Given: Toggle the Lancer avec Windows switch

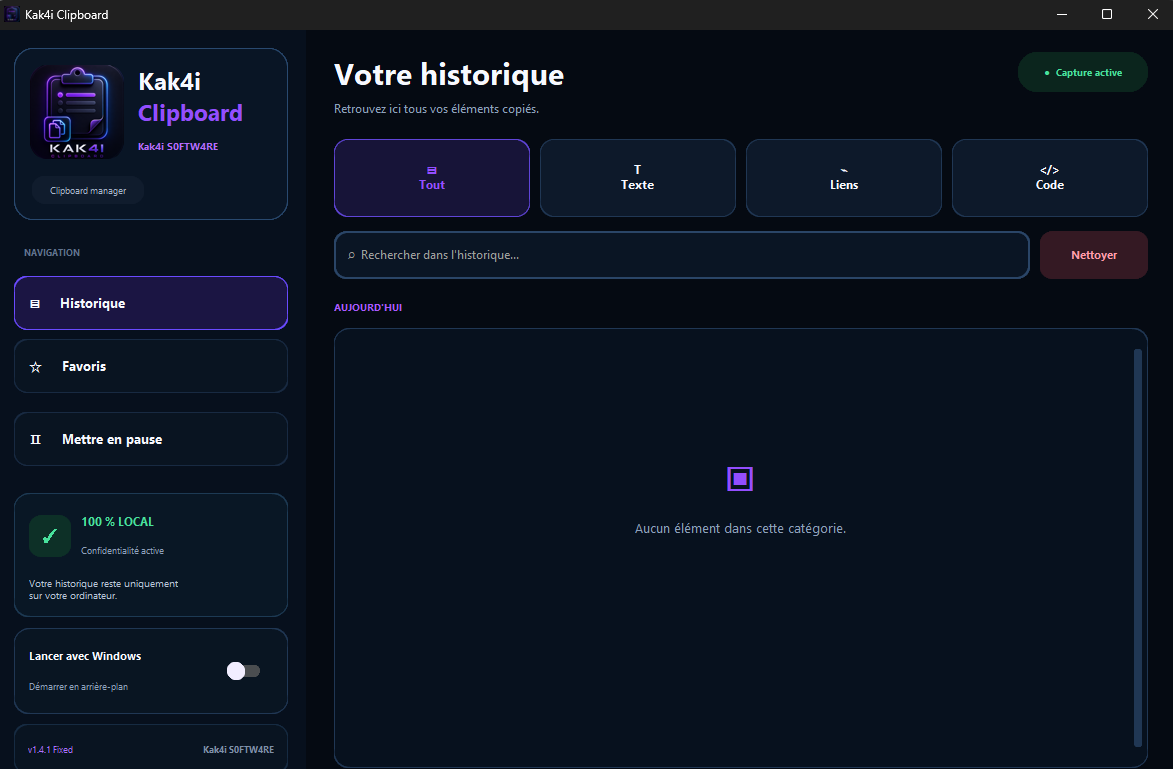Looking at the screenshot, I should pyautogui.click(x=243, y=671).
